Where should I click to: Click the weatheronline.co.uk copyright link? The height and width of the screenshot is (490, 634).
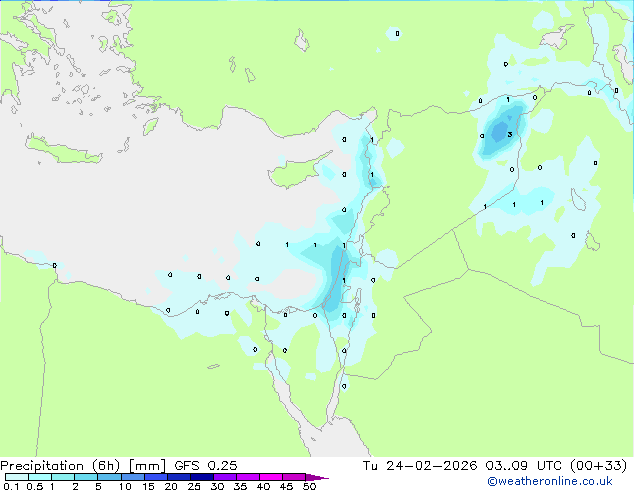(550, 481)
